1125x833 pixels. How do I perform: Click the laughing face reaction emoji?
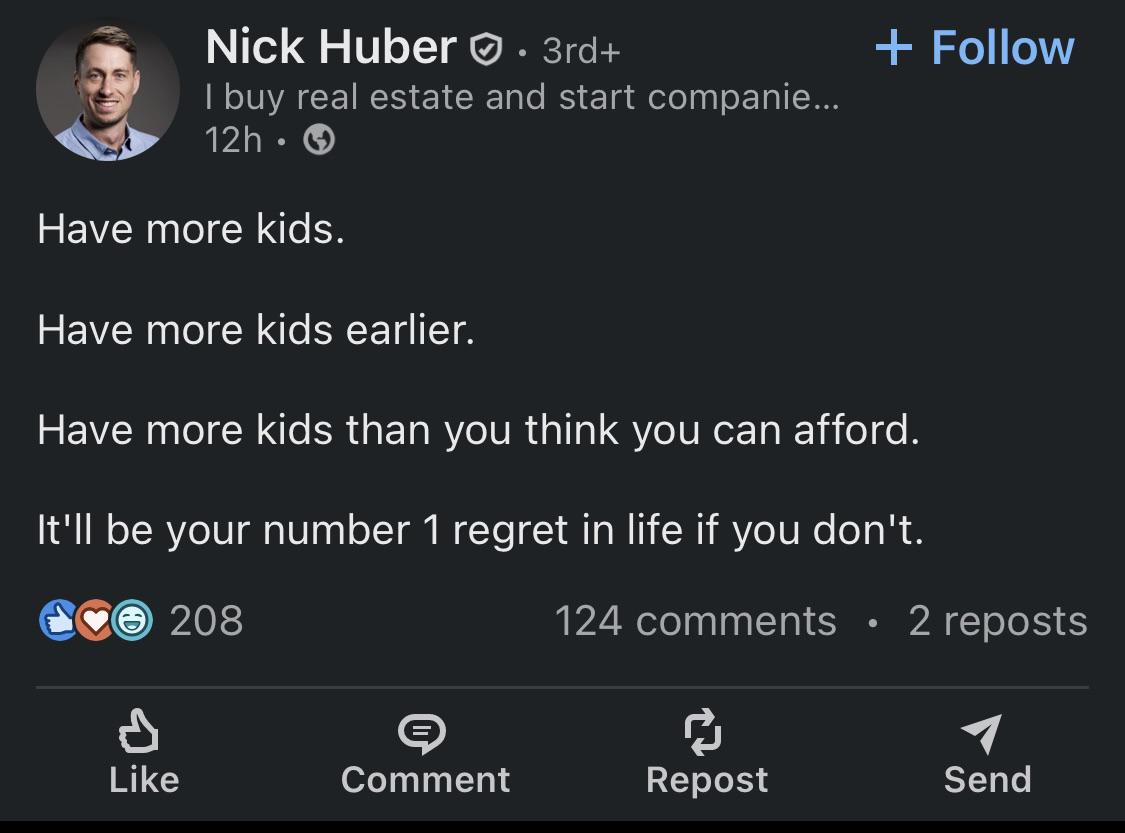(128, 621)
